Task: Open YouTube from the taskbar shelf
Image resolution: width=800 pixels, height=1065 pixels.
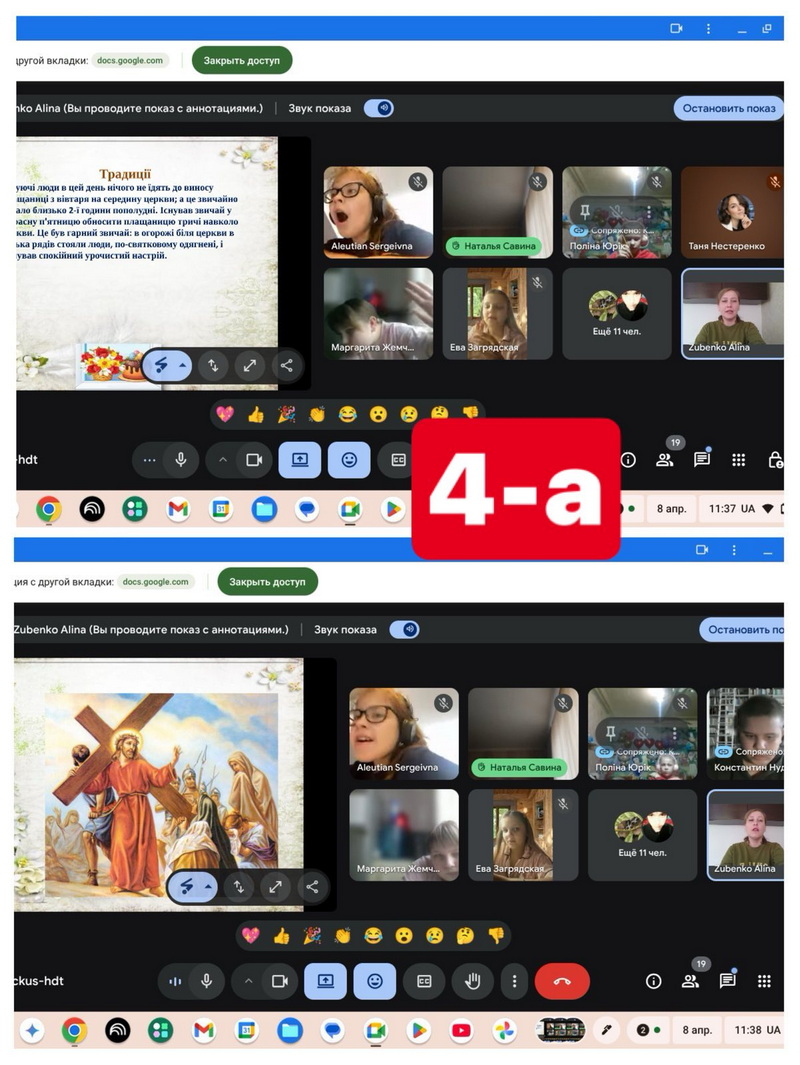Action: point(461,1030)
